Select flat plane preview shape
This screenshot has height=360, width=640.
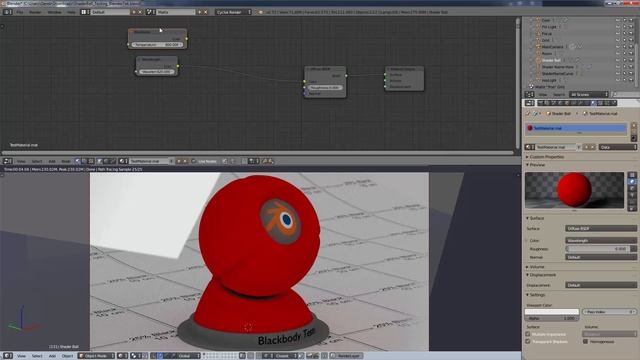[x=632, y=175]
